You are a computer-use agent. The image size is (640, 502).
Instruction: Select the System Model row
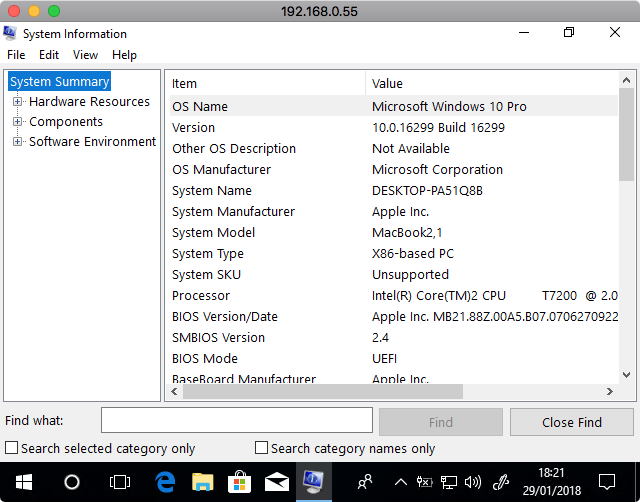[393, 232]
